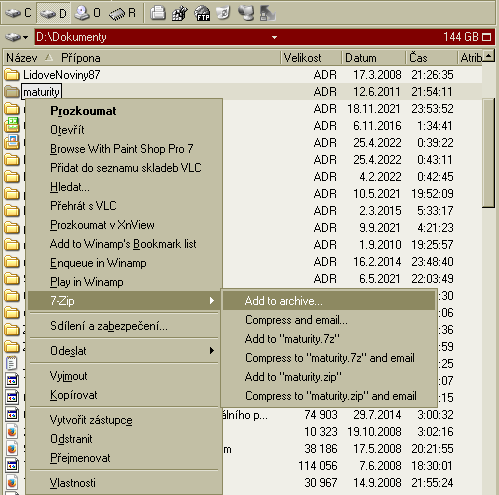Choose Otevřít from the context menu
This screenshot has width=499, height=495.
point(123,130)
